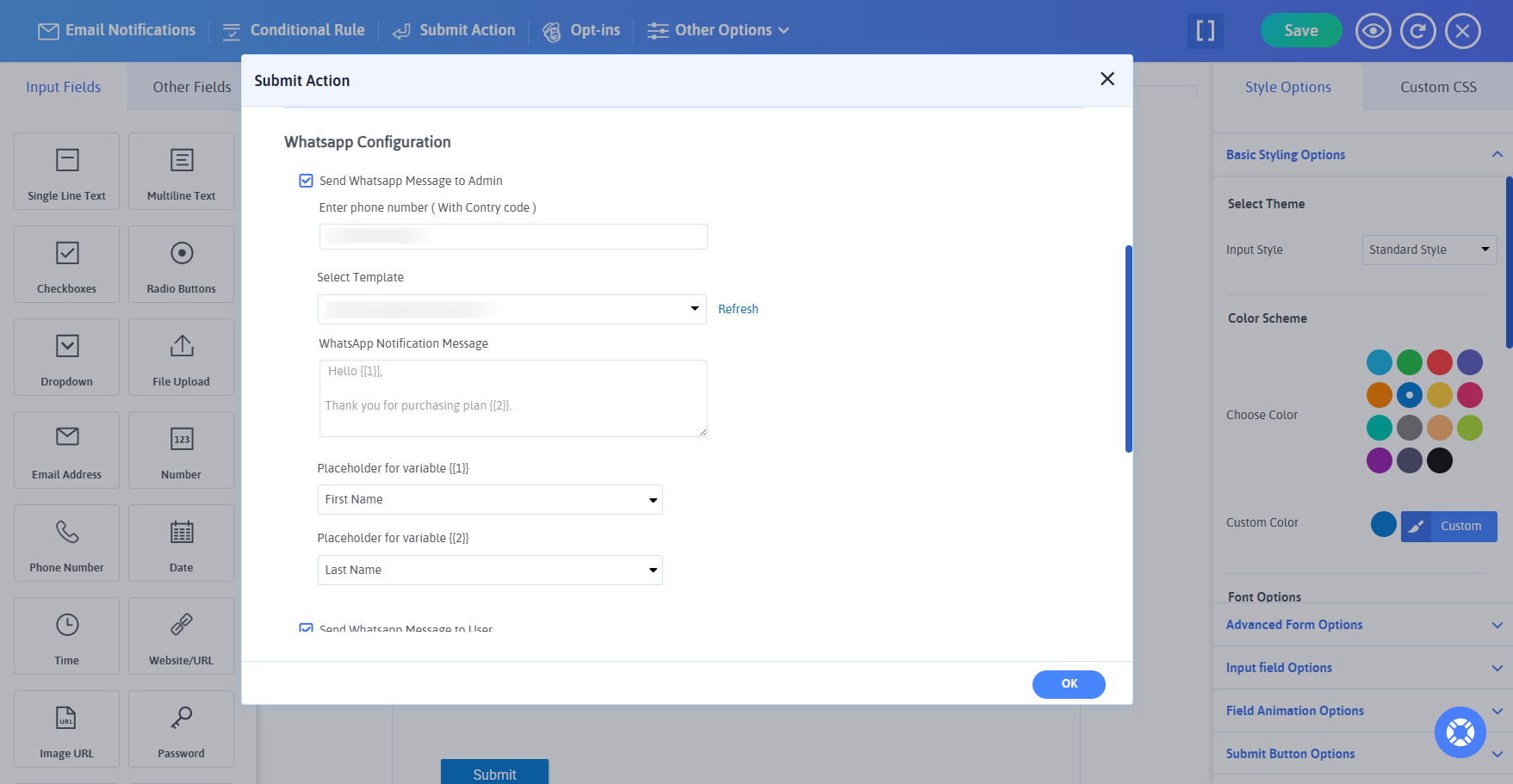Confirm settings with the OK button
Image resolution: width=1513 pixels, height=784 pixels.
click(1069, 684)
